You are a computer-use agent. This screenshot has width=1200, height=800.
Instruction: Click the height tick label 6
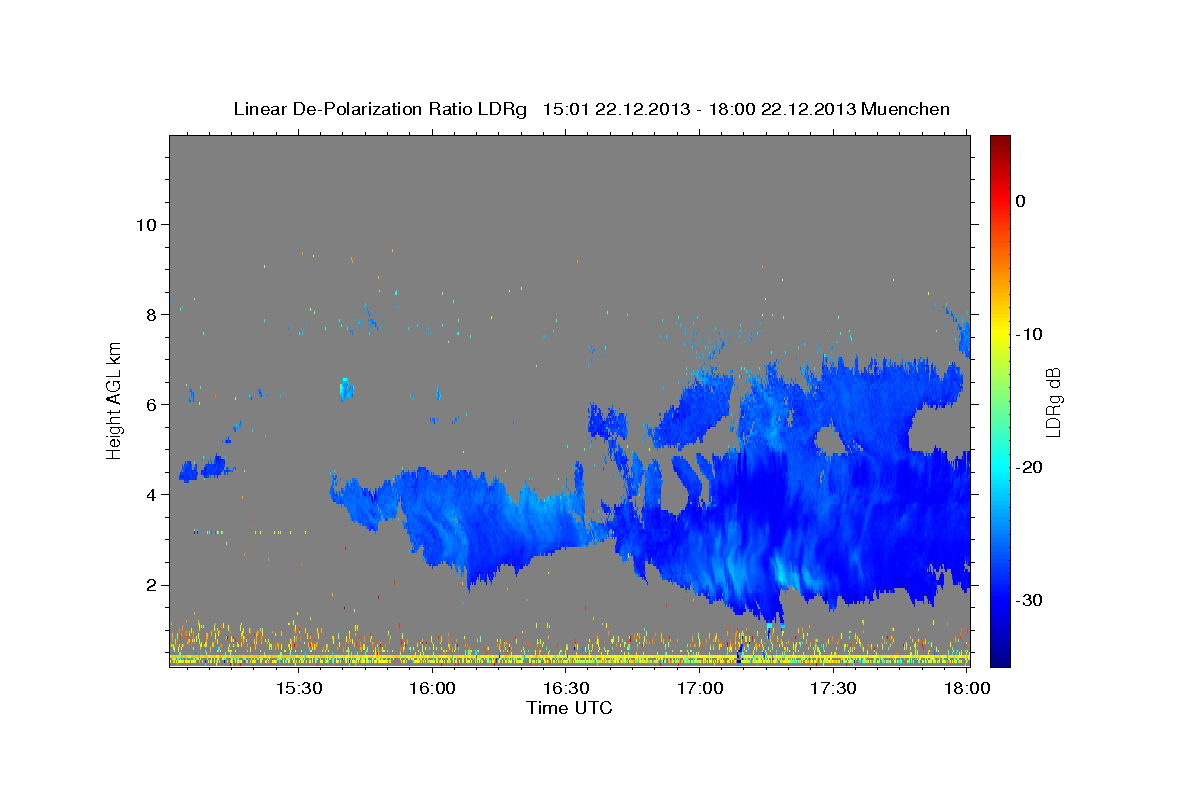150,404
